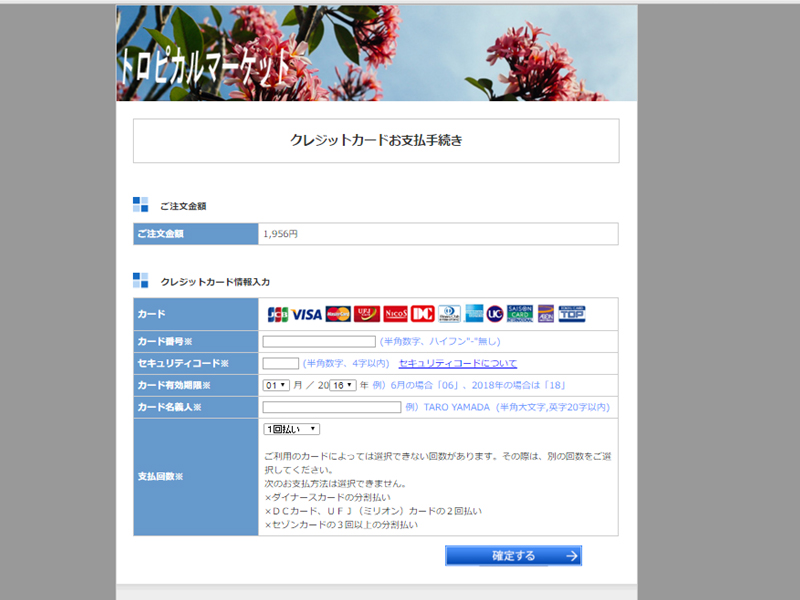Focus the カード番号 input field
800x600 pixels.
(319, 341)
